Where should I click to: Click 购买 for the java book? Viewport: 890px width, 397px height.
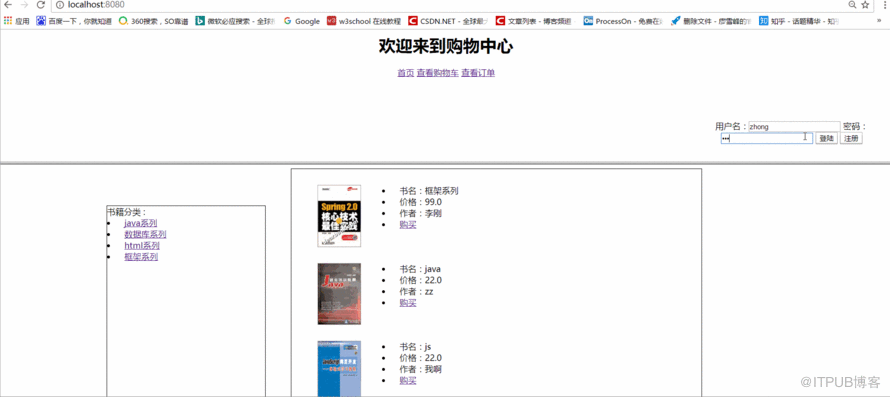click(408, 303)
